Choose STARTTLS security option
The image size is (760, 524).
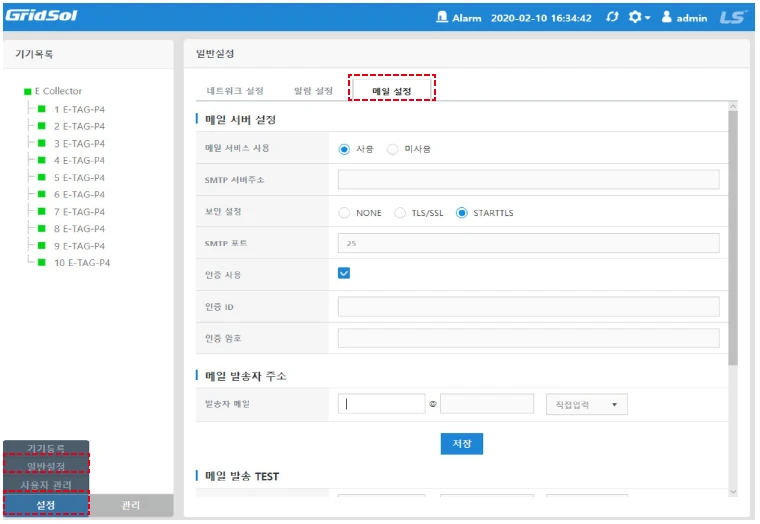(461, 213)
